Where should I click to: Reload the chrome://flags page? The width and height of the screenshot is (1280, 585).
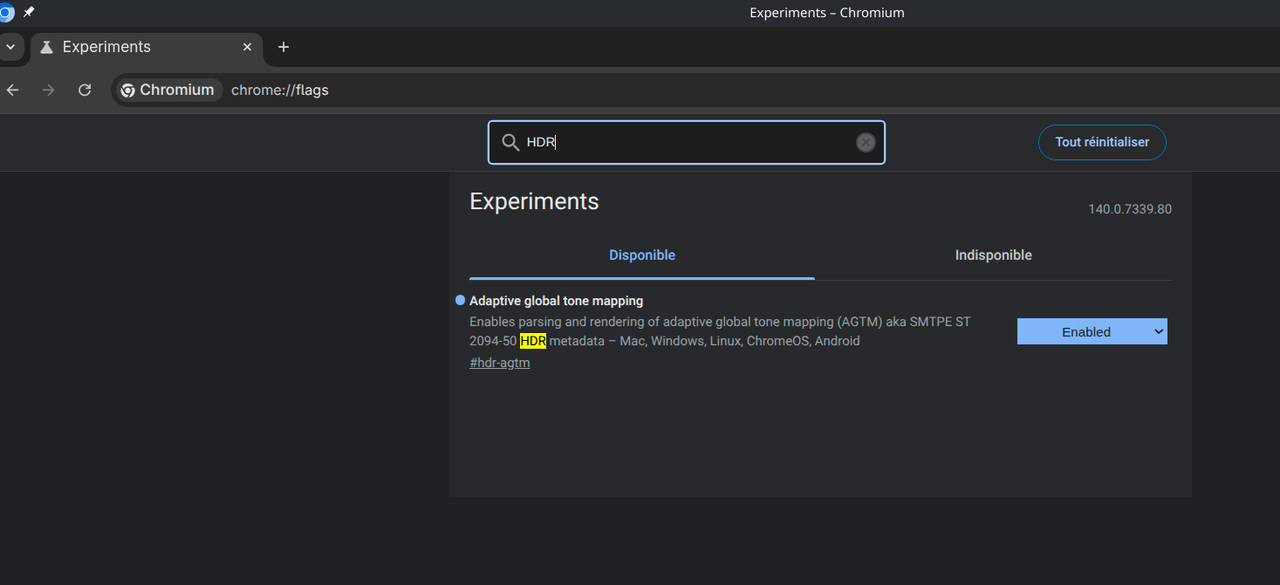click(x=85, y=90)
